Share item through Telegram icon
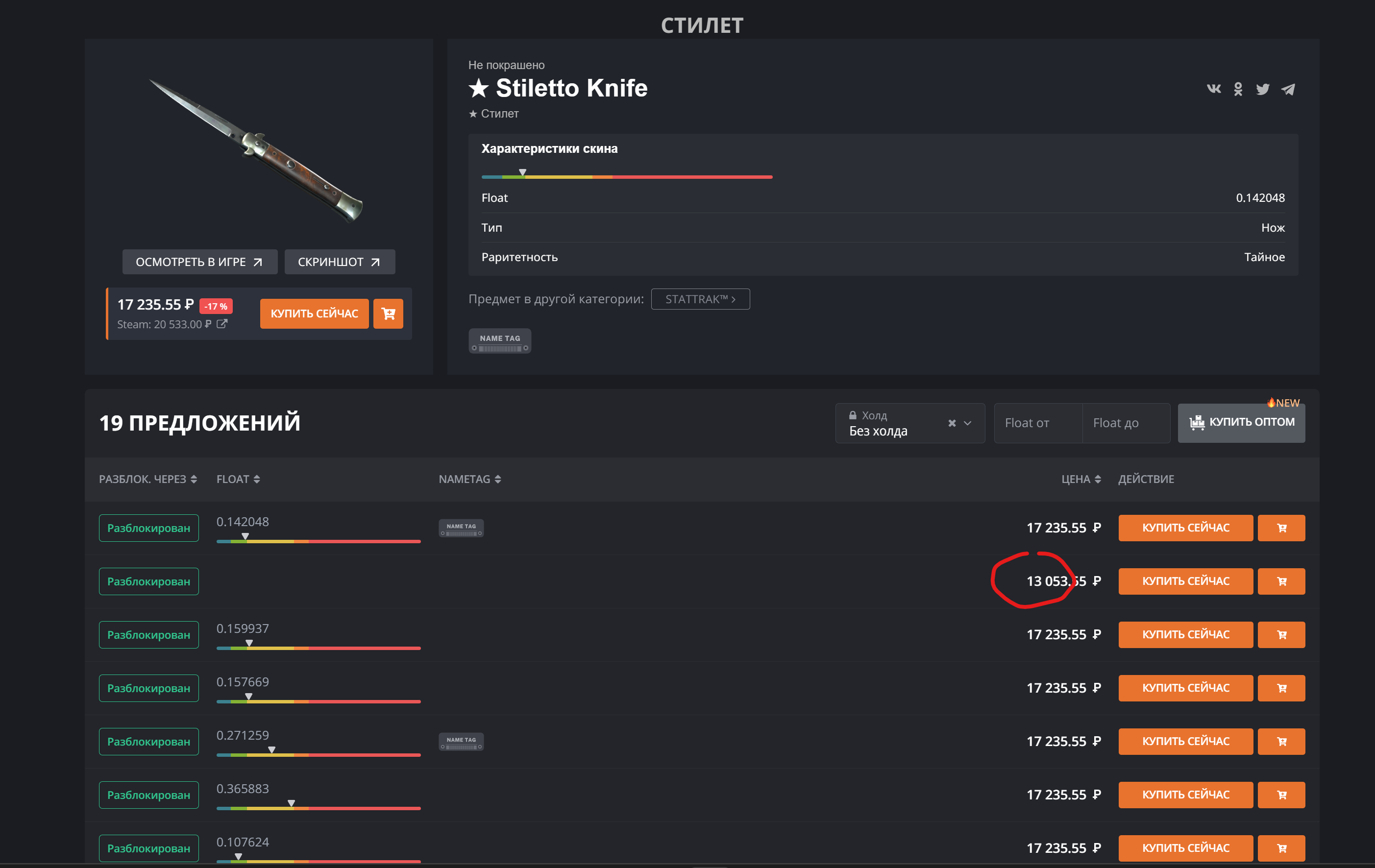Image resolution: width=1375 pixels, height=868 pixels. [1288, 89]
